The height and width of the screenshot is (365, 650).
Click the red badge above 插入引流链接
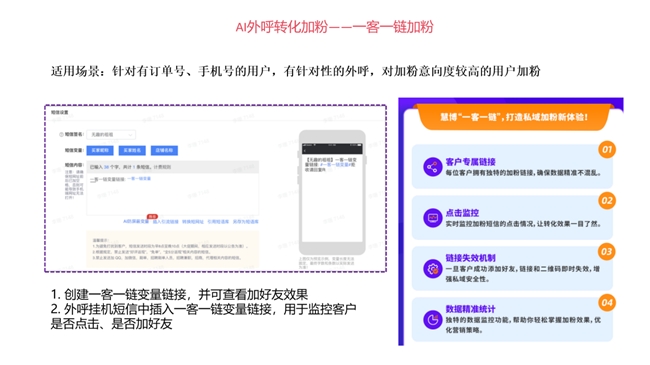click(x=153, y=217)
